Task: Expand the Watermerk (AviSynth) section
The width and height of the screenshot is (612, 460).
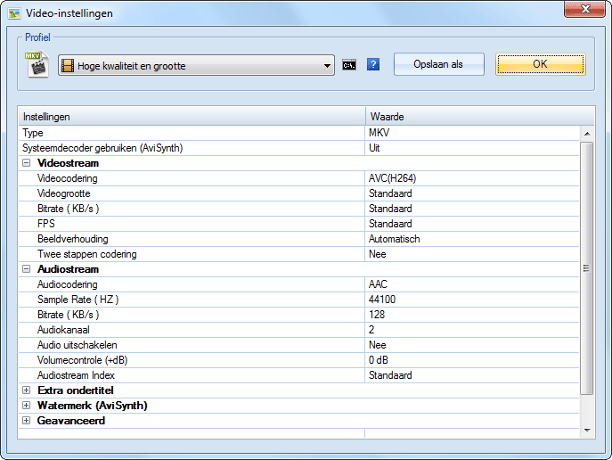Action: 26,405
